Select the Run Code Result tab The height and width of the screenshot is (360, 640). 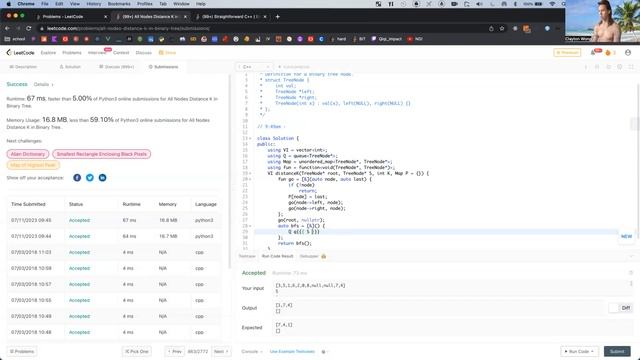coord(278,256)
